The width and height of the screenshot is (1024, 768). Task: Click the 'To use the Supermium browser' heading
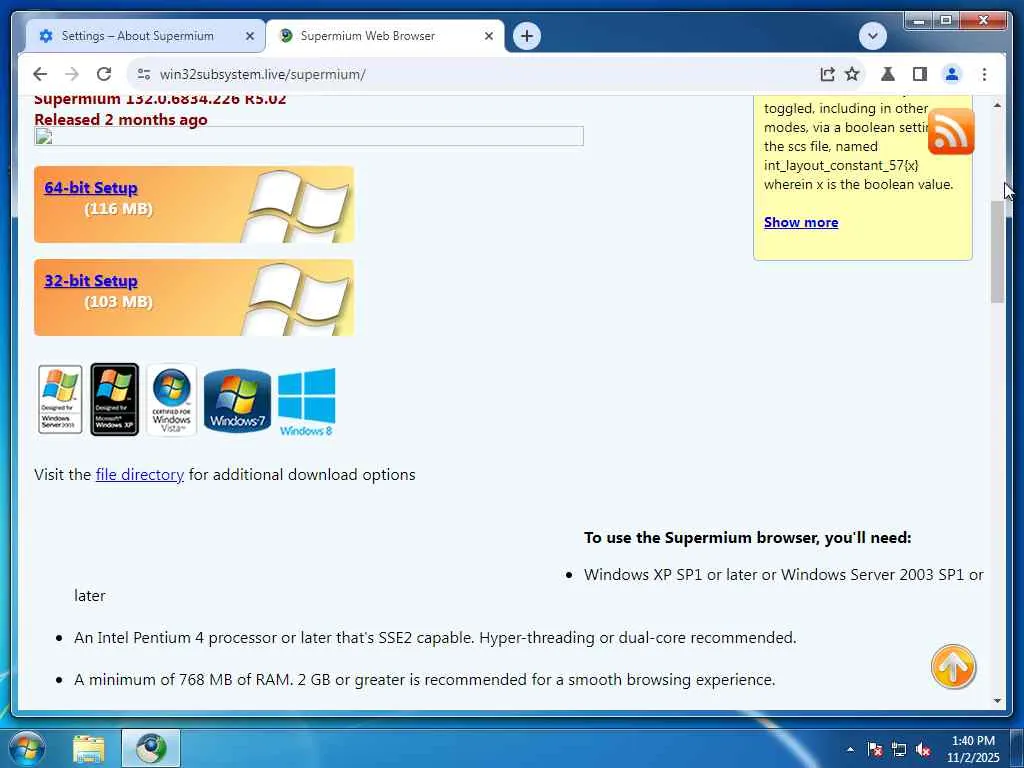point(747,537)
